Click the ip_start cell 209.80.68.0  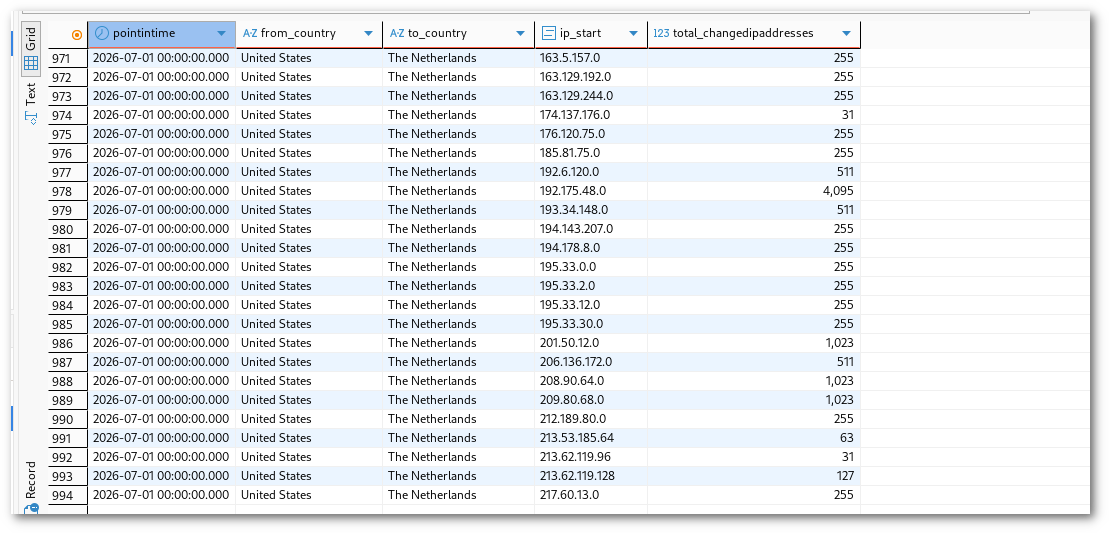click(591, 400)
